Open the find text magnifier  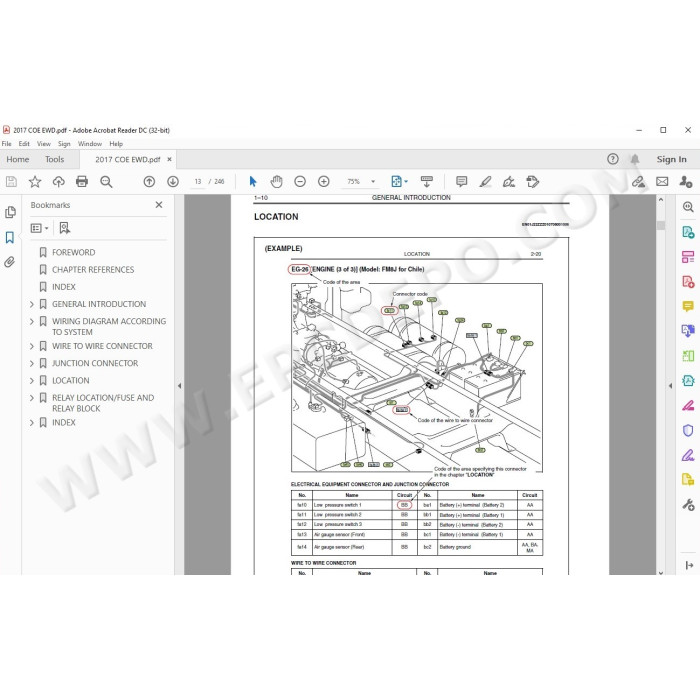tap(106, 182)
